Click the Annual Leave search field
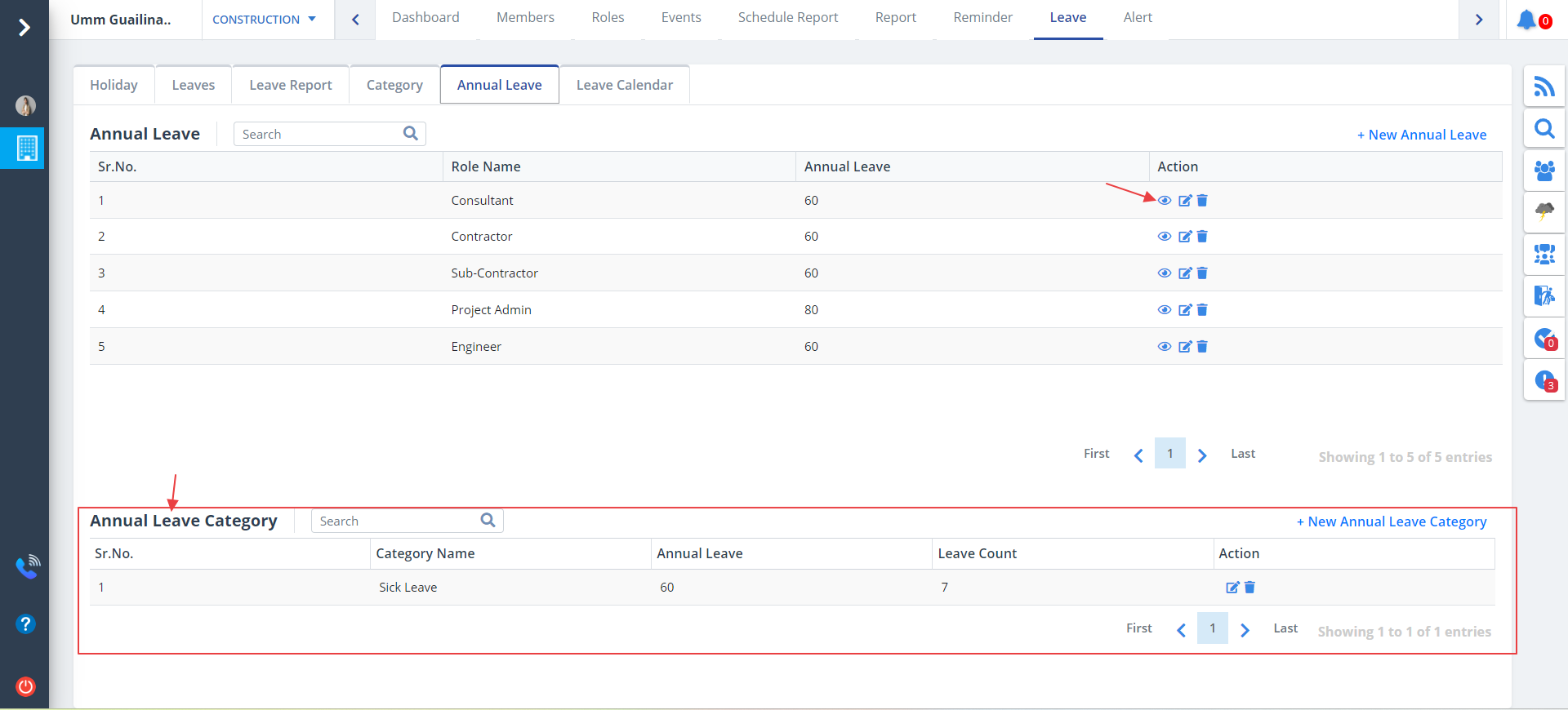The width and height of the screenshot is (1568, 710). tap(318, 135)
